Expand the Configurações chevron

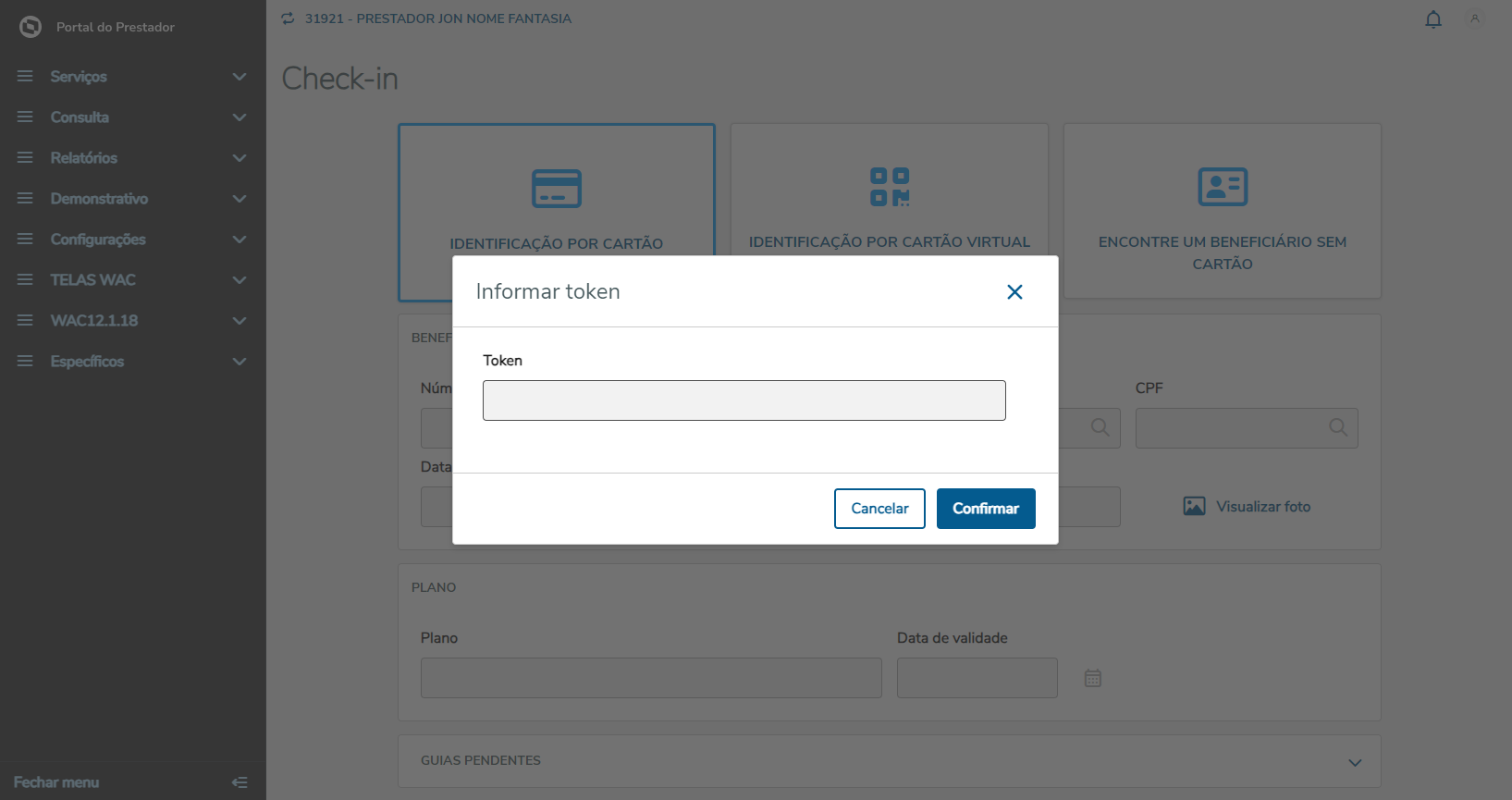coord(240,240)
